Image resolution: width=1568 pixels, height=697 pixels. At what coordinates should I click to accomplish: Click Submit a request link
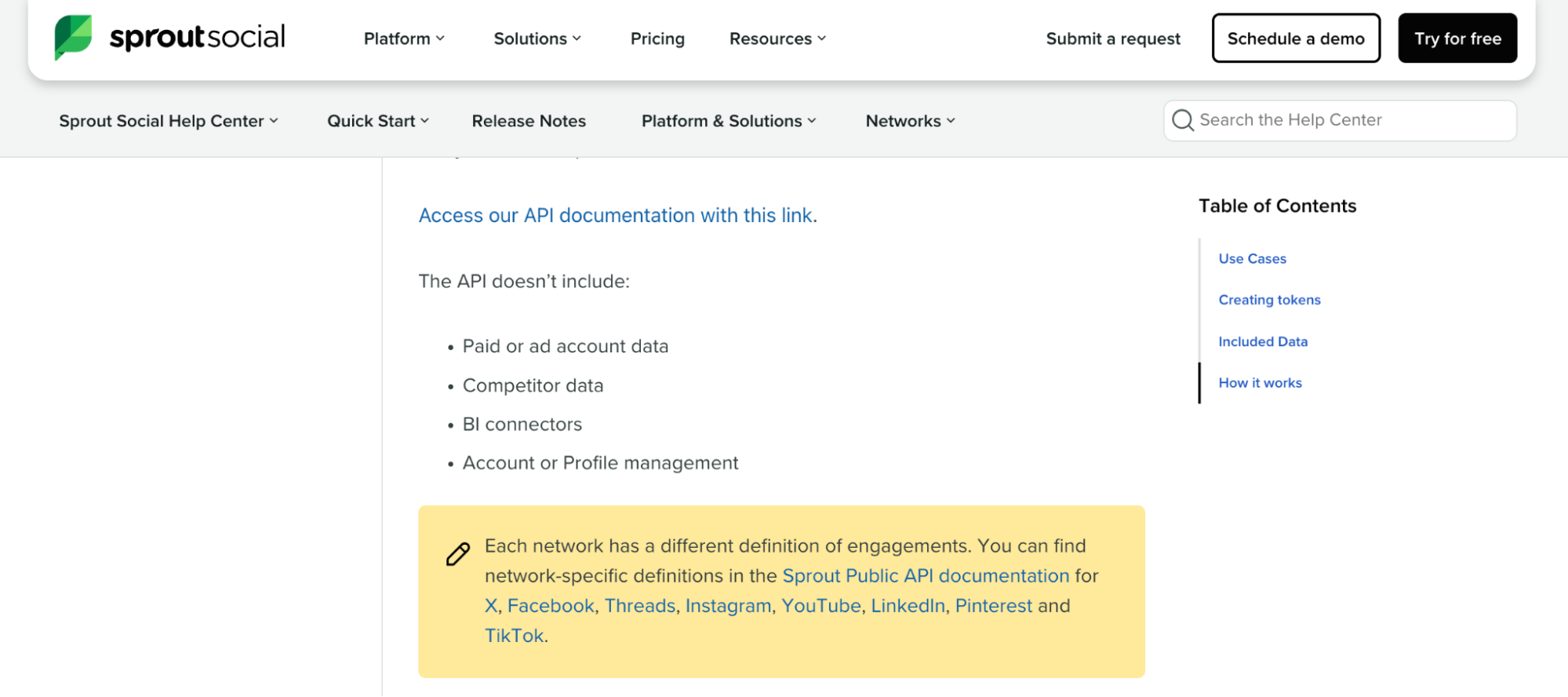coord(1112,38)
